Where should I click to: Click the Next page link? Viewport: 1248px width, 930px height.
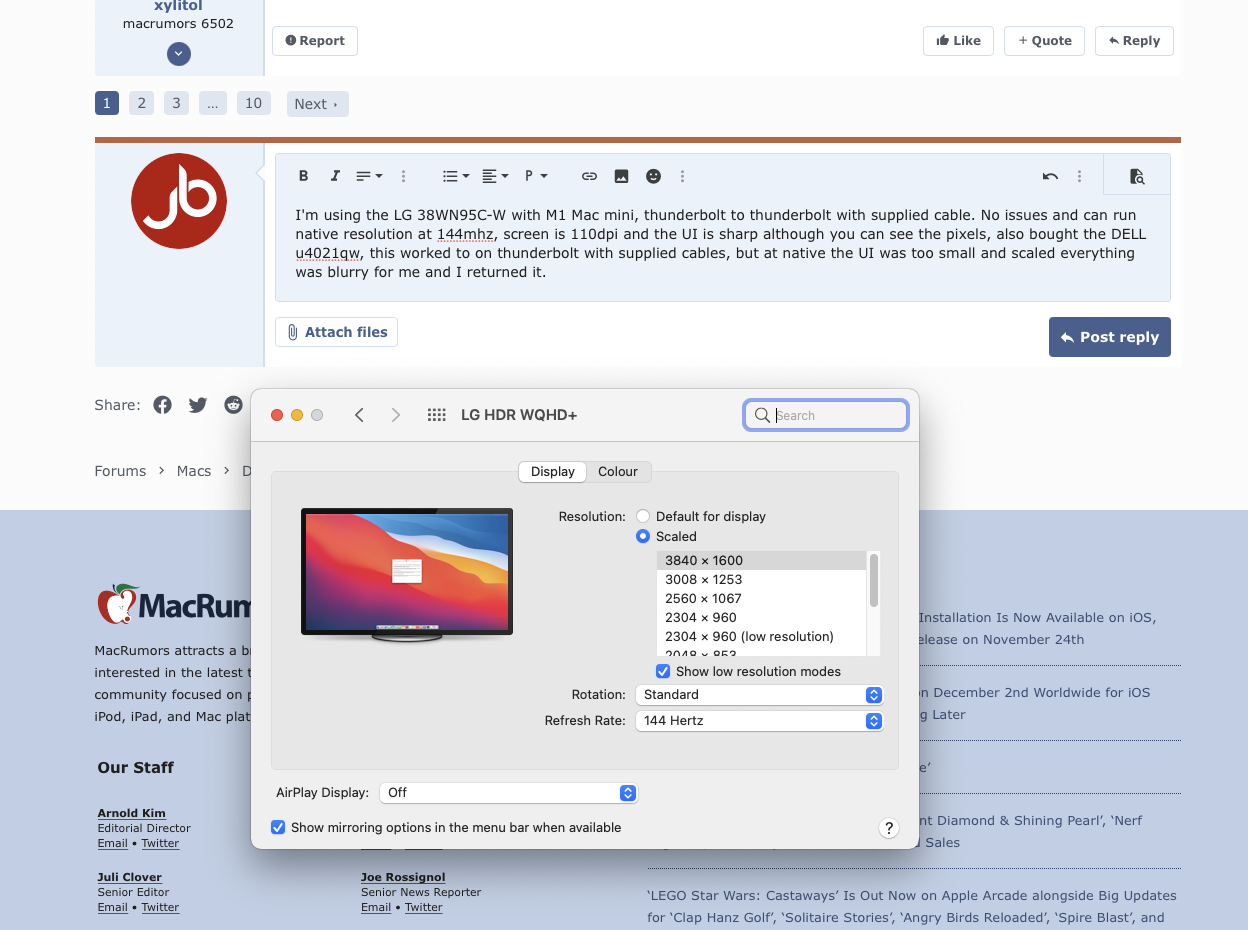317,104
